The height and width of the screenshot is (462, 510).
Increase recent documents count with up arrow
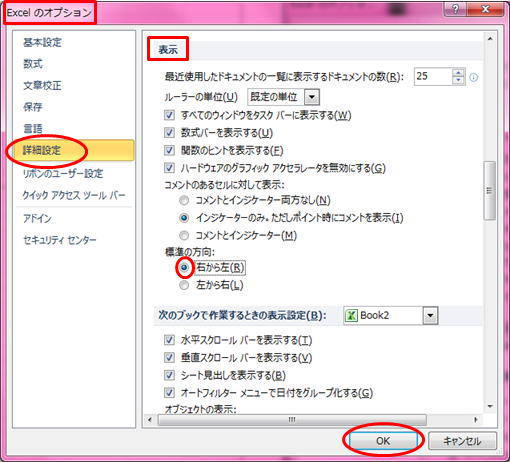click(x=458, y=73)
